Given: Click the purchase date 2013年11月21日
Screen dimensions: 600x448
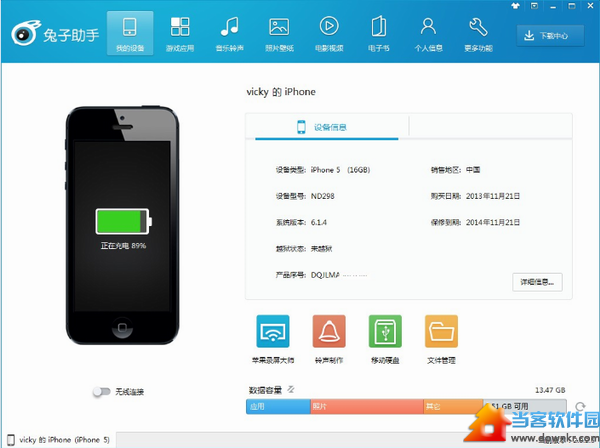Looking at the screenshot, I should (493, 196).
